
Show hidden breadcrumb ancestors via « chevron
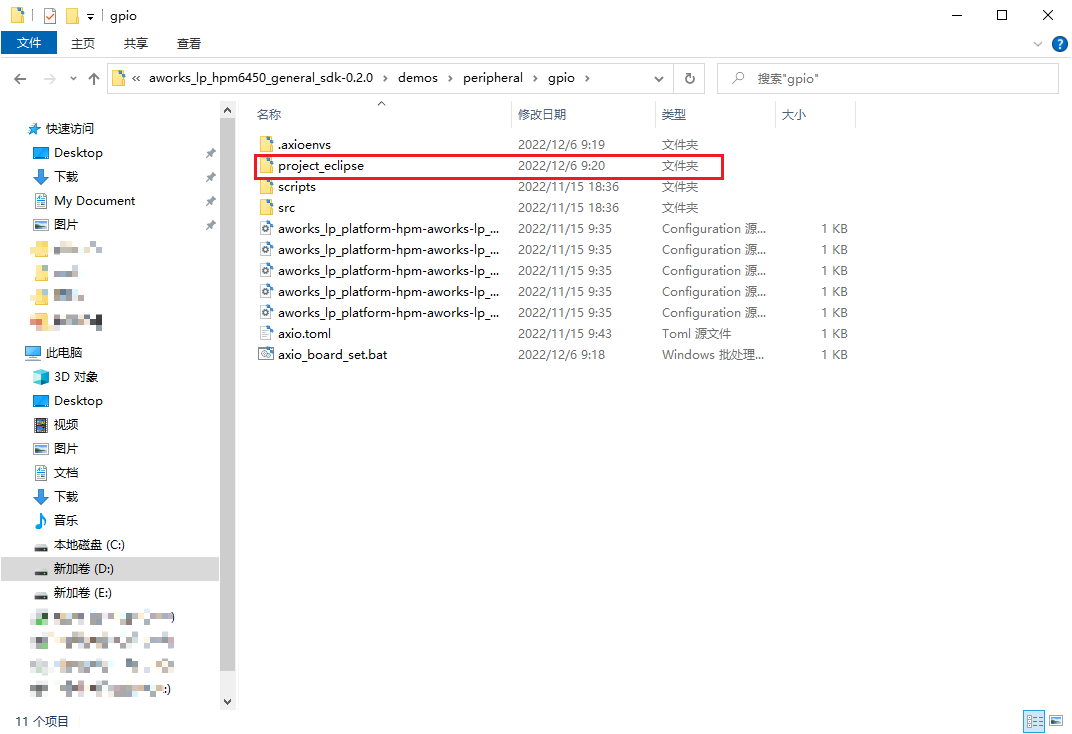click(x=136, y=79)
